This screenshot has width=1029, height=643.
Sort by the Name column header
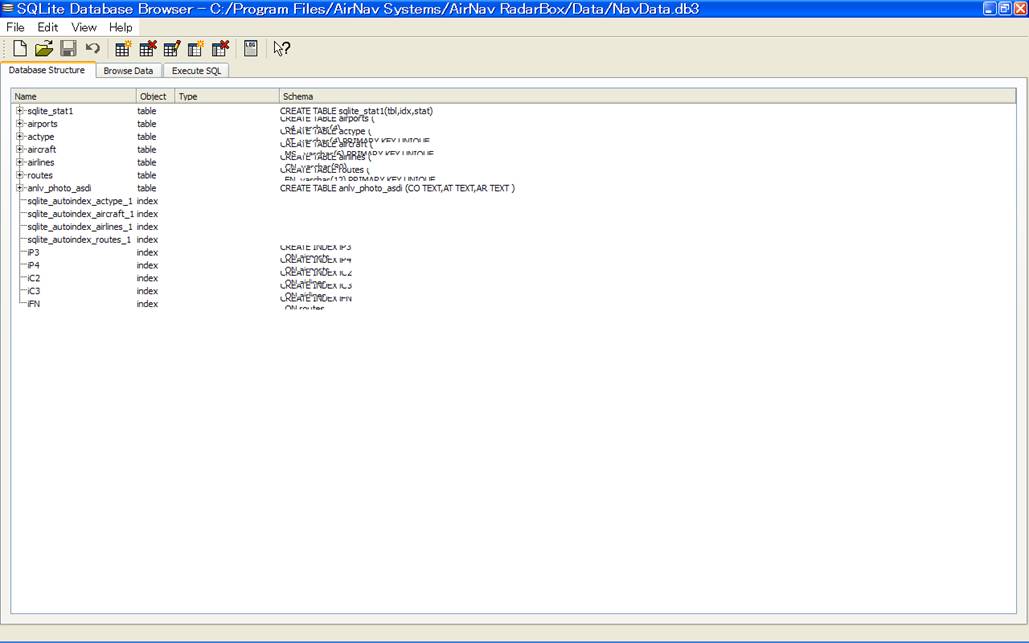(74, 96)
